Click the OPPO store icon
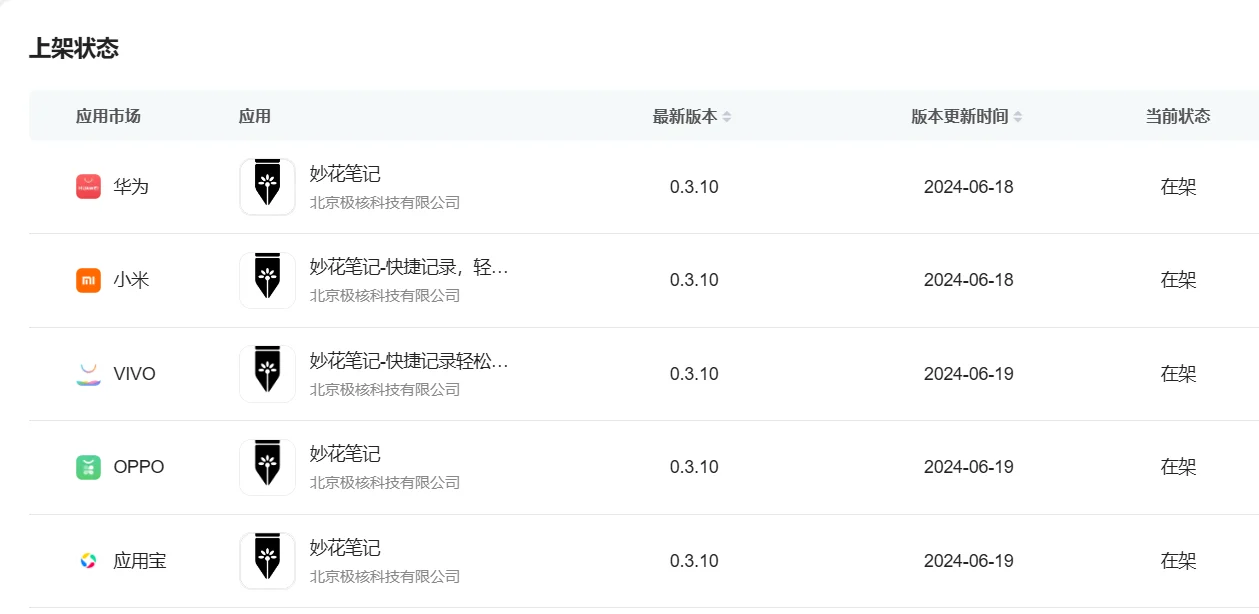 (90, 466)
